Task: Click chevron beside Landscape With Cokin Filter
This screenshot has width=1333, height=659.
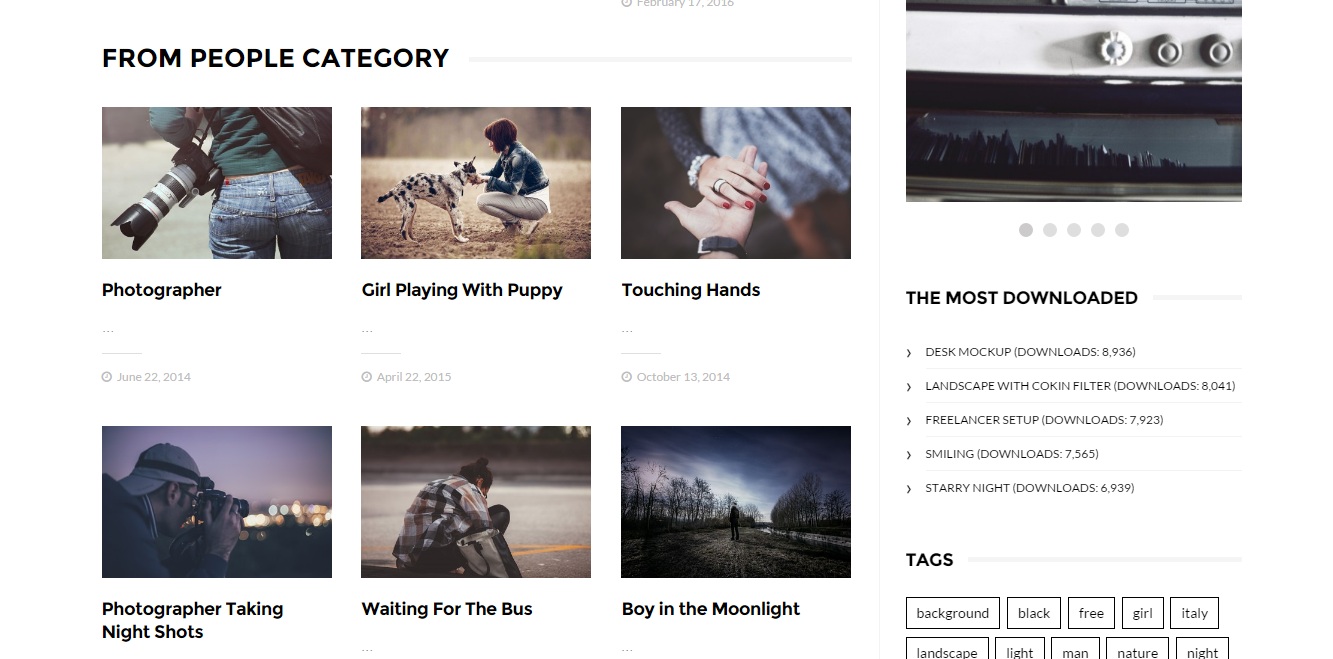Action: pos(909,387)
